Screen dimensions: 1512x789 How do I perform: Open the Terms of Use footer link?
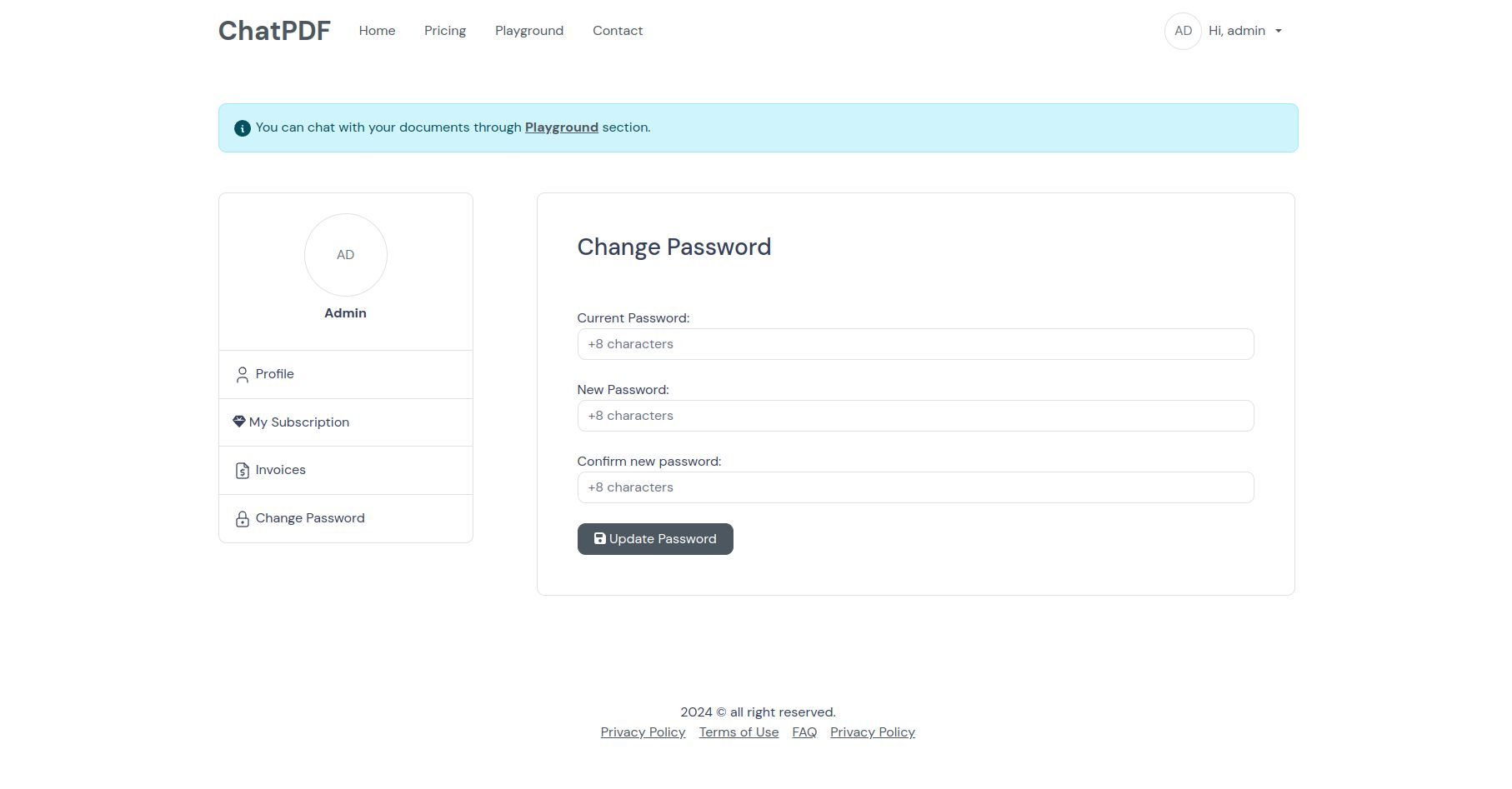[x=738, y=732]
